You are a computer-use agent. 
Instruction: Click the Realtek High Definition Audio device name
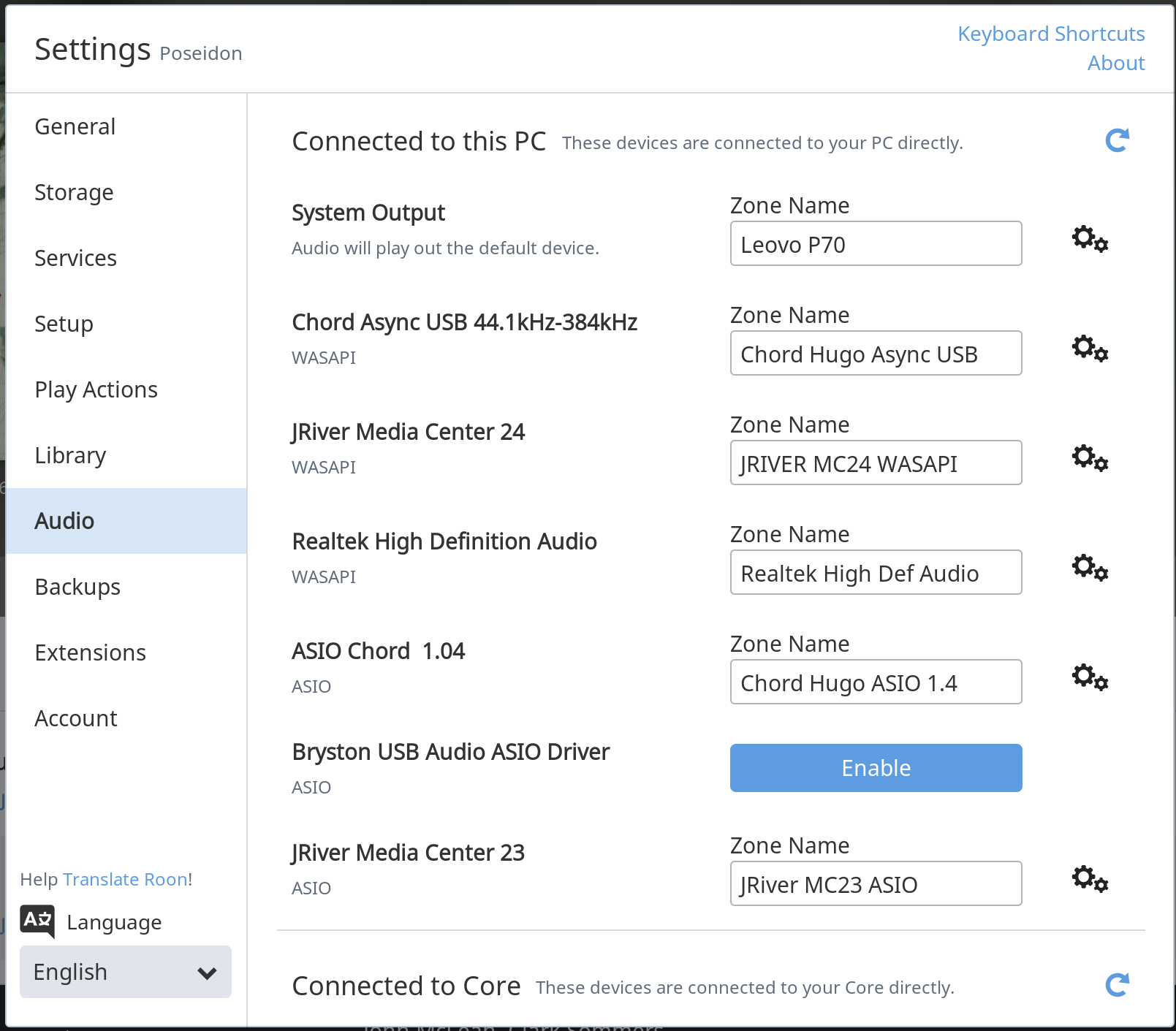pos(444,541)
